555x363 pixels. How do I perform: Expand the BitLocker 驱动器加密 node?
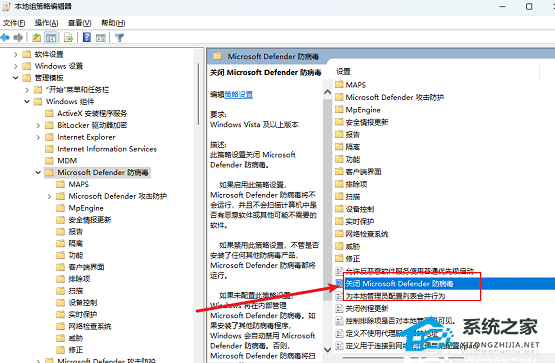point(38,125)
